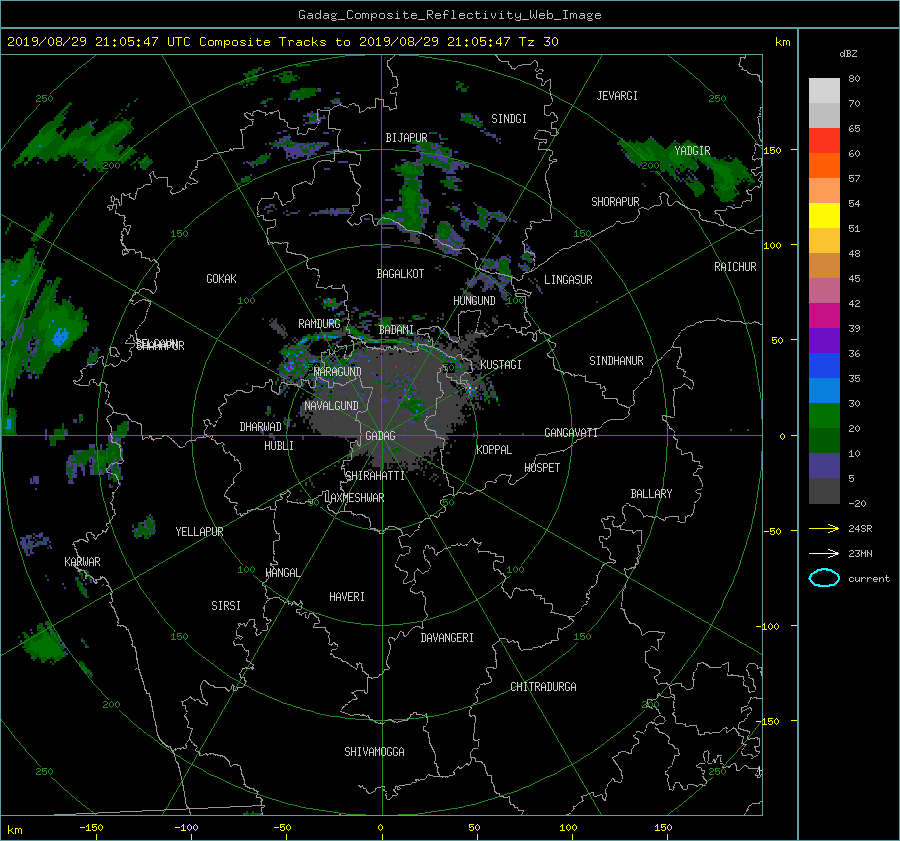
Task: Click the HANGAL city label
Action: click(x=283, y=573)
